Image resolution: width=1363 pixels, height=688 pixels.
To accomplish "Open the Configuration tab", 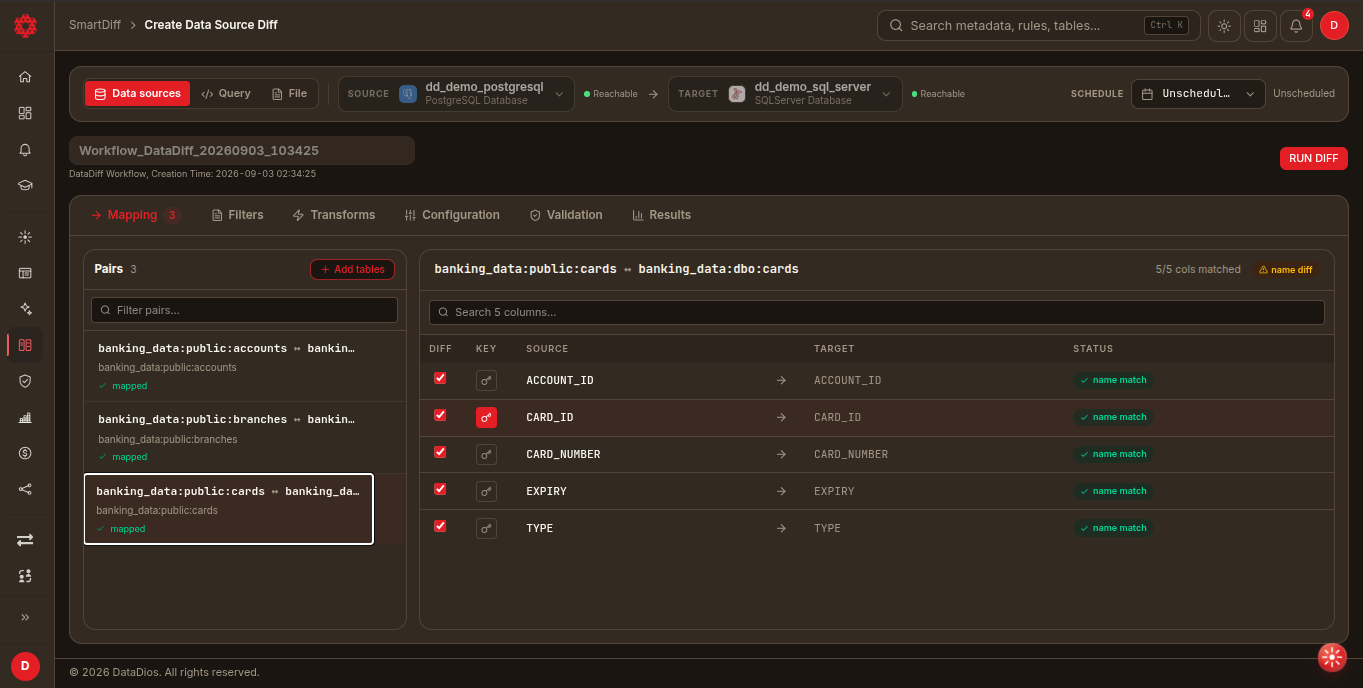I will point(452,215).
